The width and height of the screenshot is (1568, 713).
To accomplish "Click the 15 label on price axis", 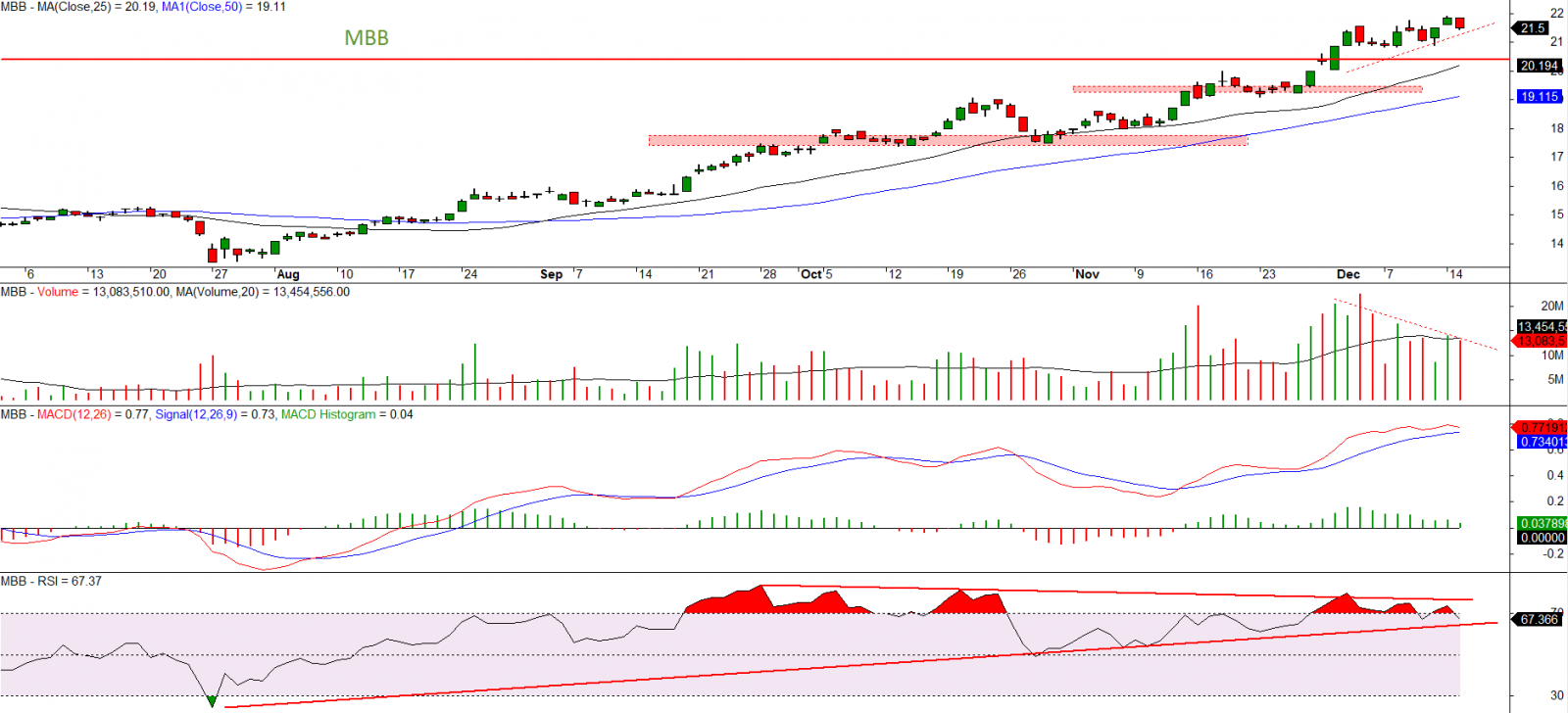I will coord(1557,214).
